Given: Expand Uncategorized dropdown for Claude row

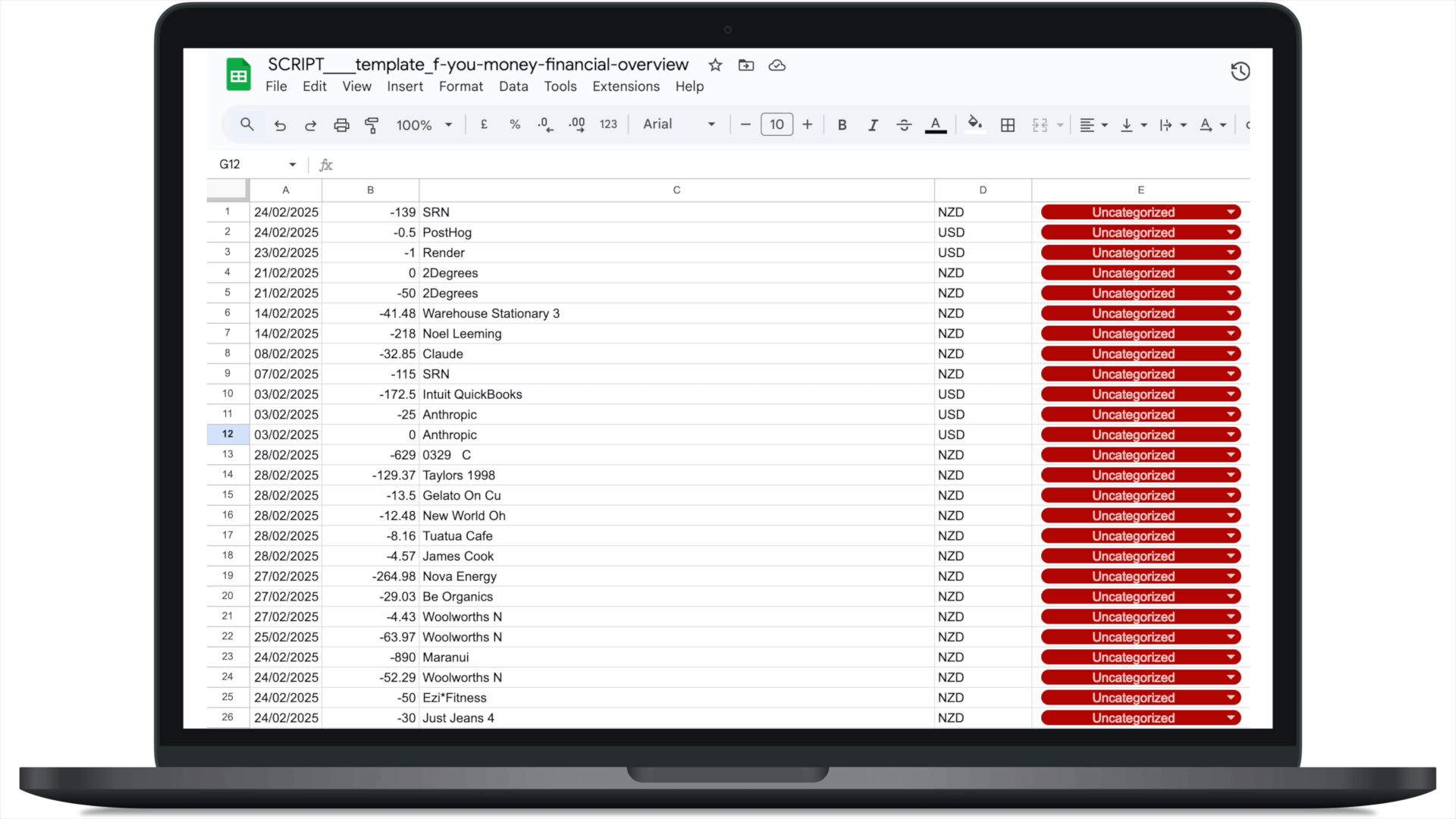Looking at the screenshot, I should tap(1231, 353).
